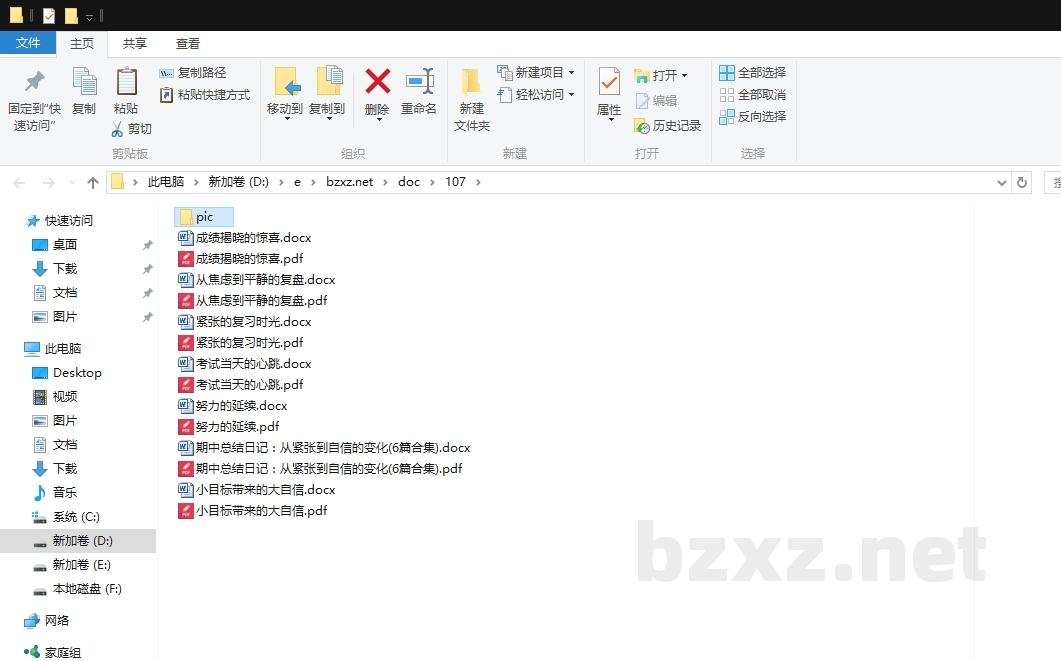Viewport: 1061px width, 661px height.
Task: Click the Delete red X icon
Action: 377,81
